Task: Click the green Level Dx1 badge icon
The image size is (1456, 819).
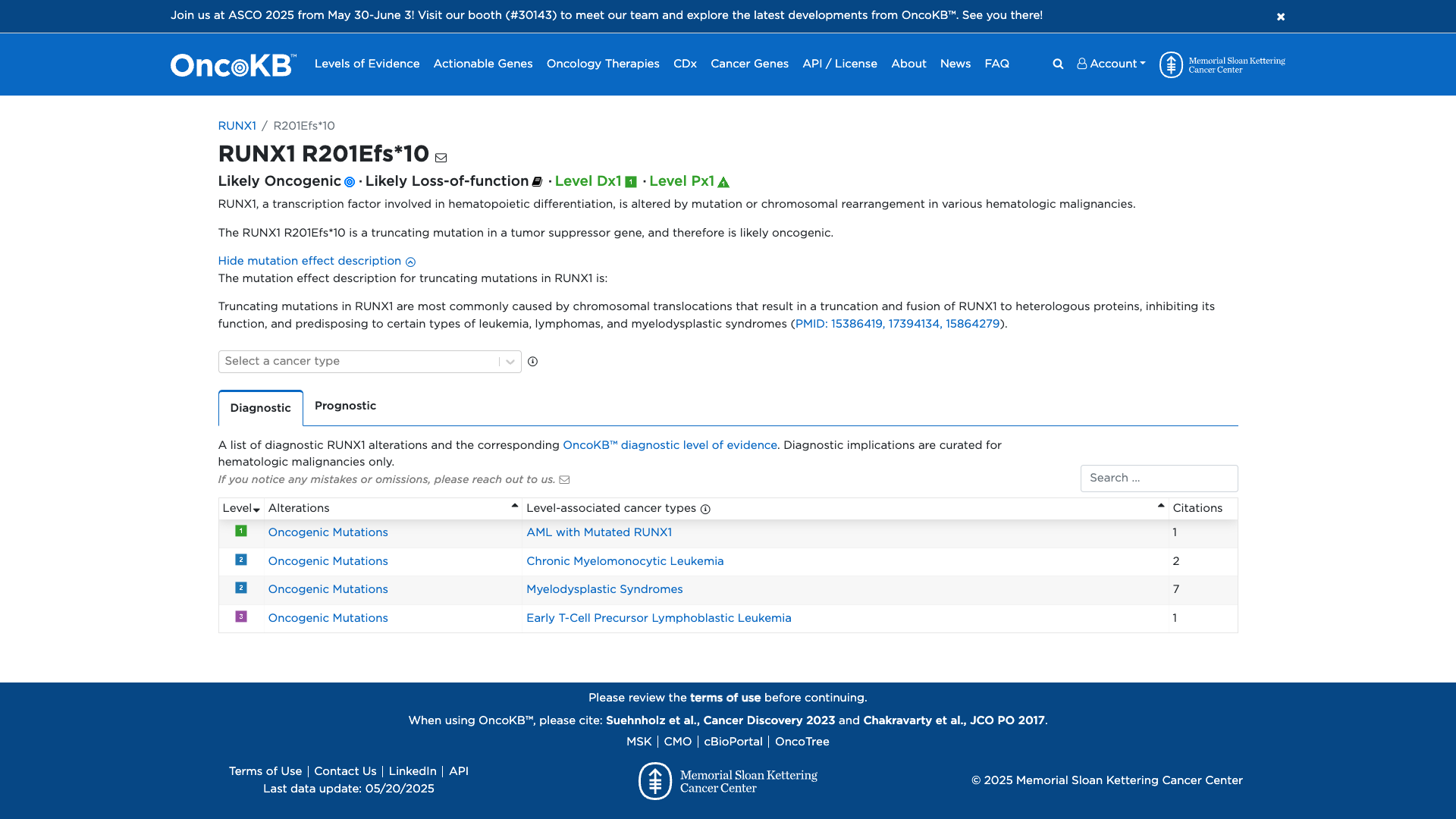Action: click(x=630, y=182)
